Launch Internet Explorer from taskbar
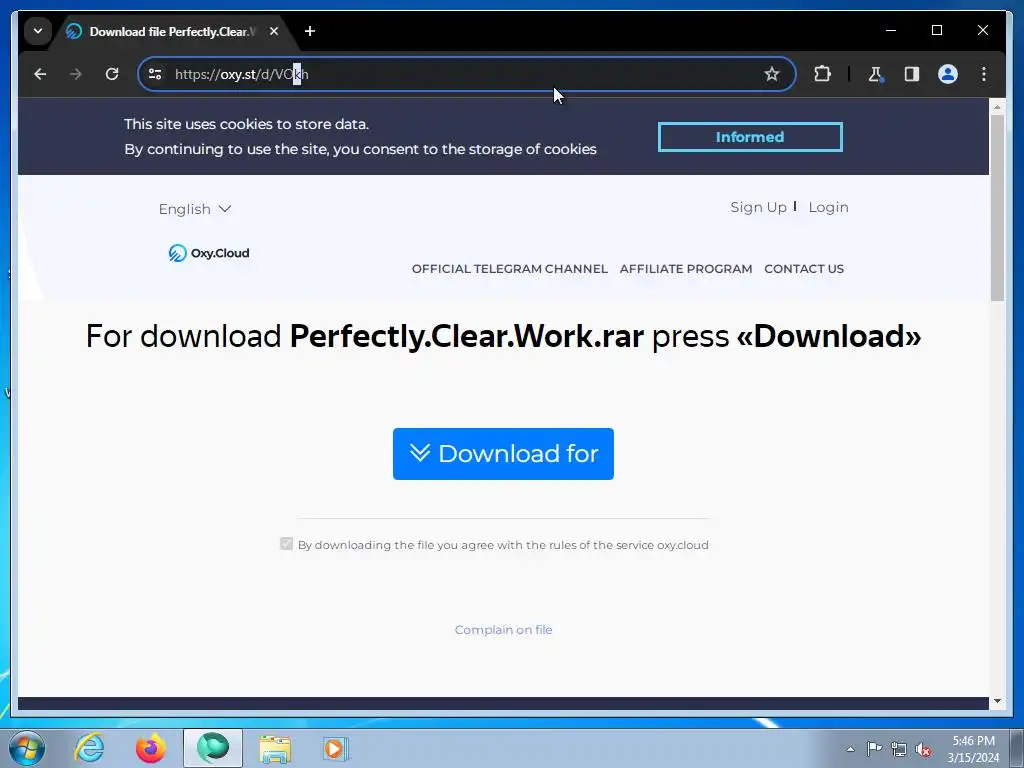The width and height of the screenshot is (1024, 768). (x=89, y=748)
